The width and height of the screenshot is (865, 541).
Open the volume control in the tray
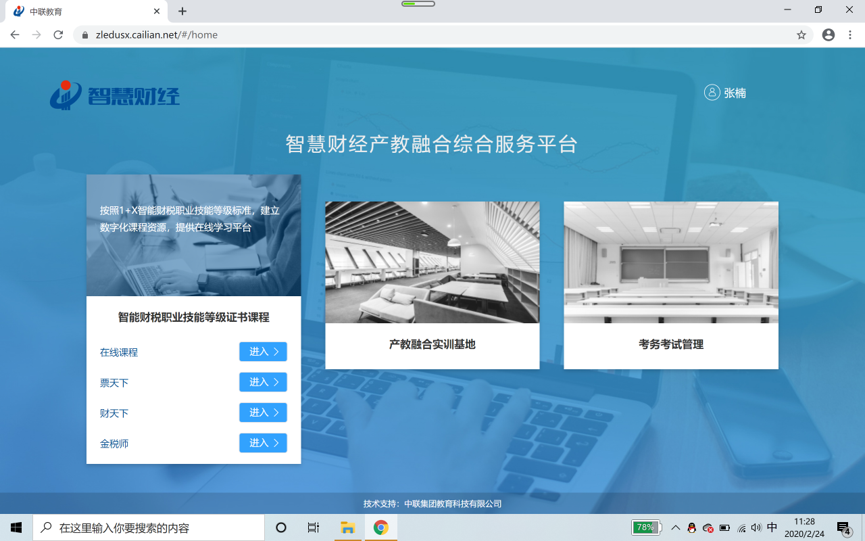[756, 528]
